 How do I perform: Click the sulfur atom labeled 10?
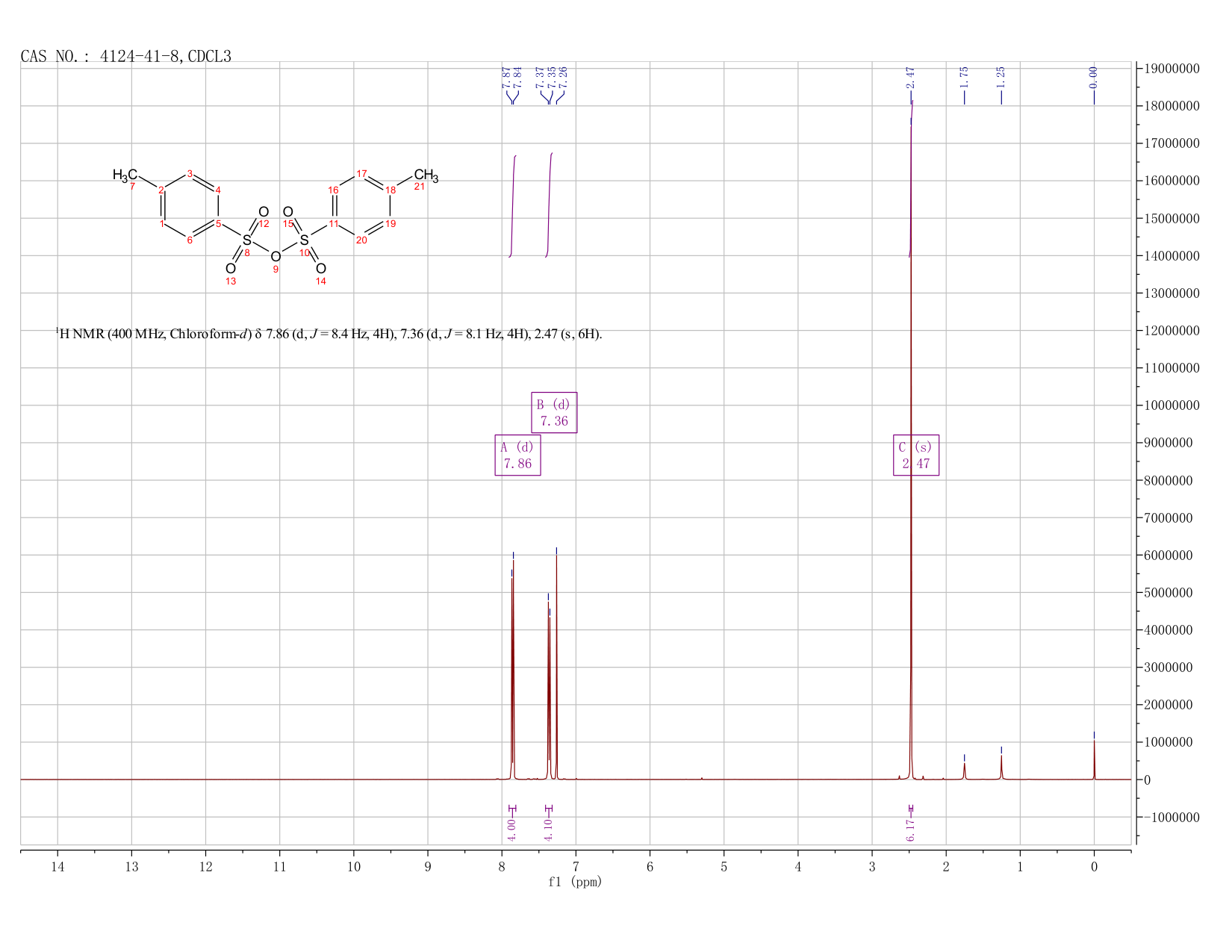pyautogui.click(x=304, y=240)
